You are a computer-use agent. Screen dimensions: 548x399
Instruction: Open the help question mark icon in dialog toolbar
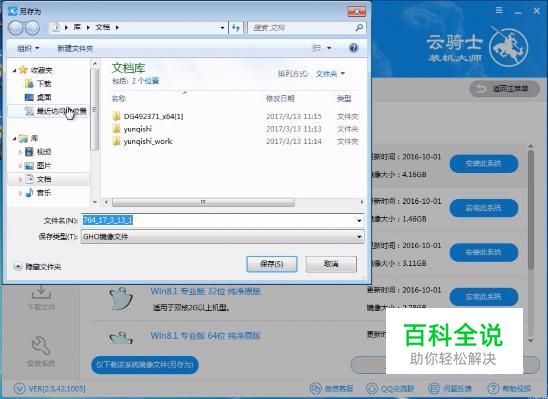tap(353, 48)
